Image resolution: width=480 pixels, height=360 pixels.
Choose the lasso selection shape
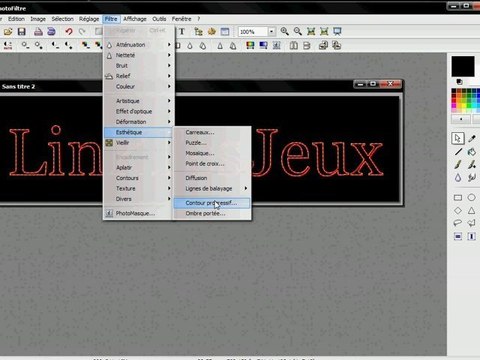click(x=458, y=223)
